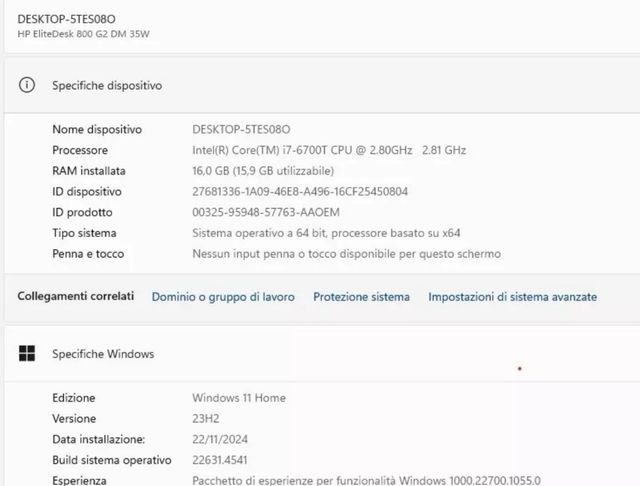Collapse the Specifiche Windows section header
Image resolution: width=640 pixels, height=486 pixels.
point(322,354)
